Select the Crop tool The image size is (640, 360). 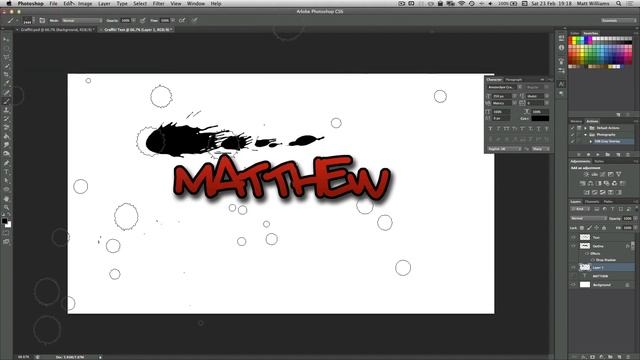[x=6, y=75]
